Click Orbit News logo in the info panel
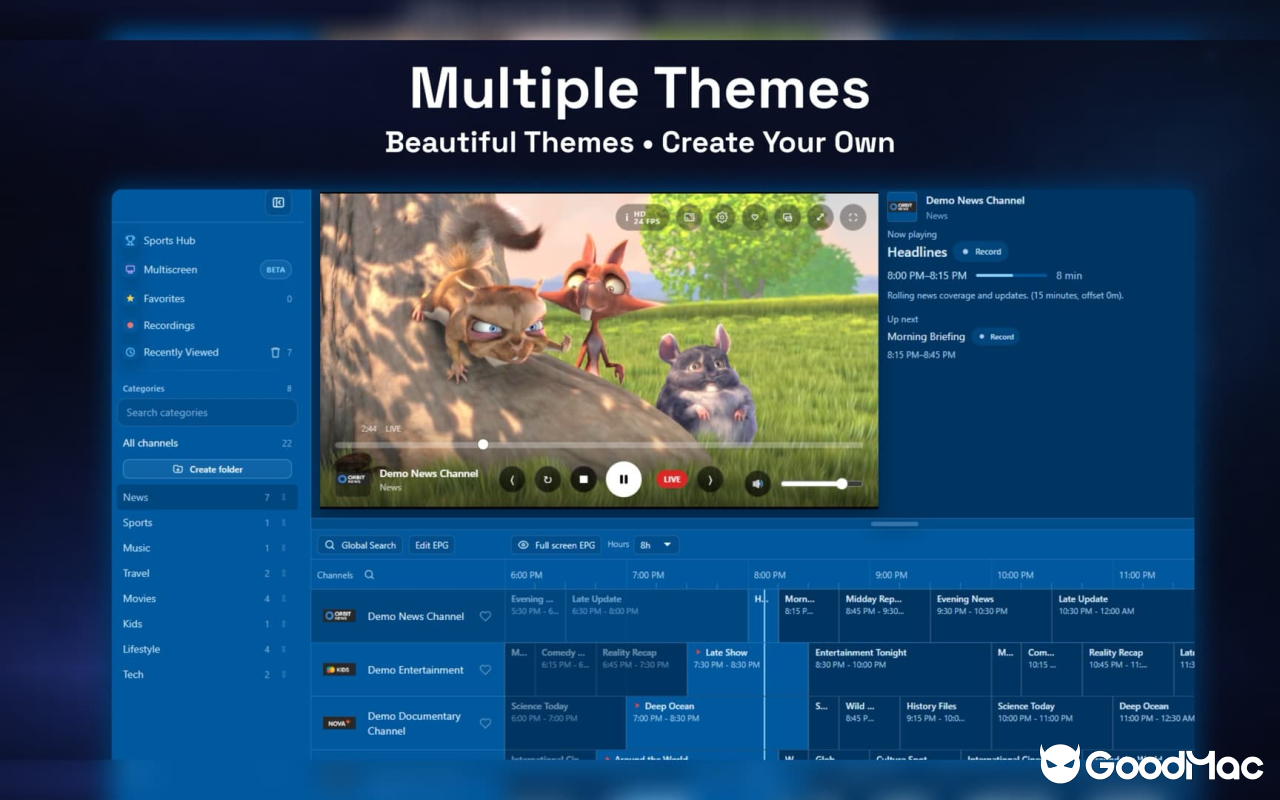The height and width of the screenshot is (800, 1280). (902, 207)
